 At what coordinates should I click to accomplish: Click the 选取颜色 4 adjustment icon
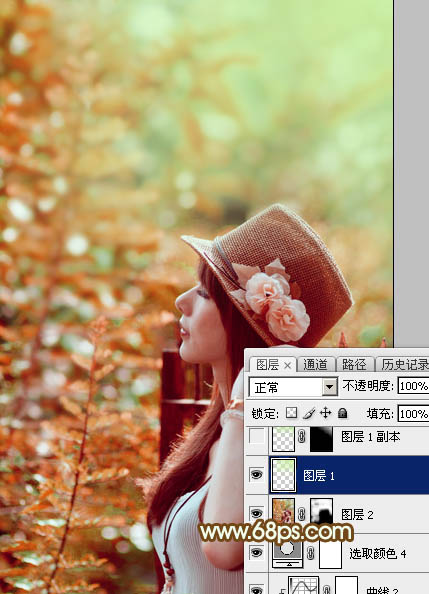coord(287,554)
